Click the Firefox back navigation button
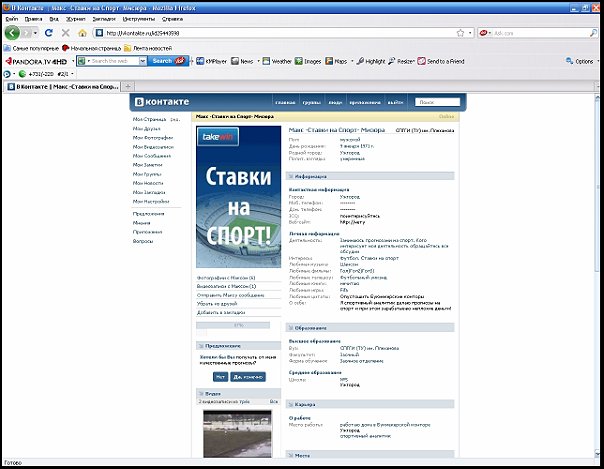The image size is (604, 469). (13, 32)
